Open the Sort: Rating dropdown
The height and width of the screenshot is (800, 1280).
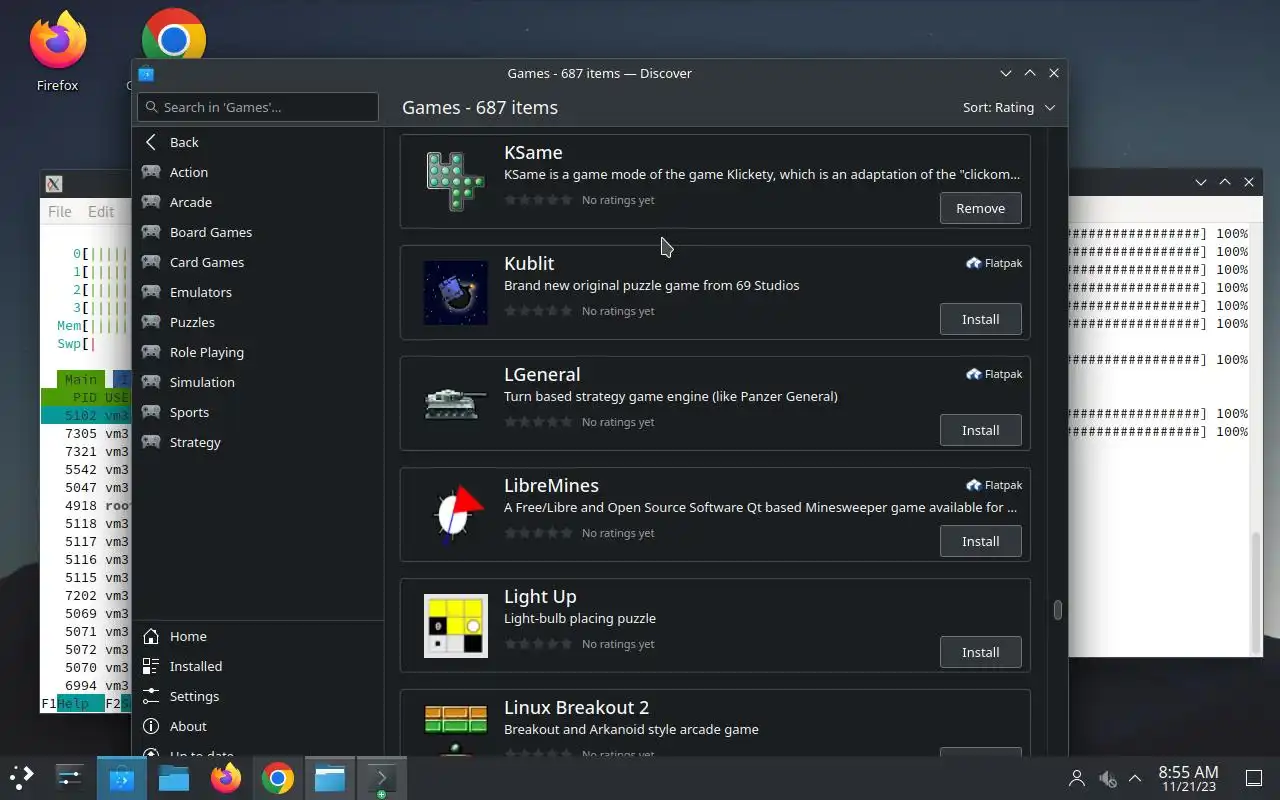(1009, 107)
